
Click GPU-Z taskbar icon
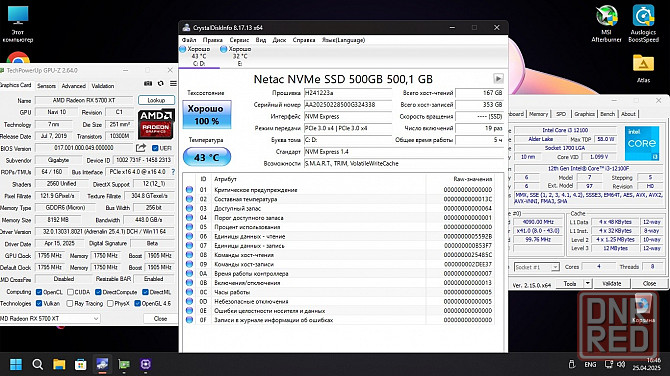click(x=124, y=364)
